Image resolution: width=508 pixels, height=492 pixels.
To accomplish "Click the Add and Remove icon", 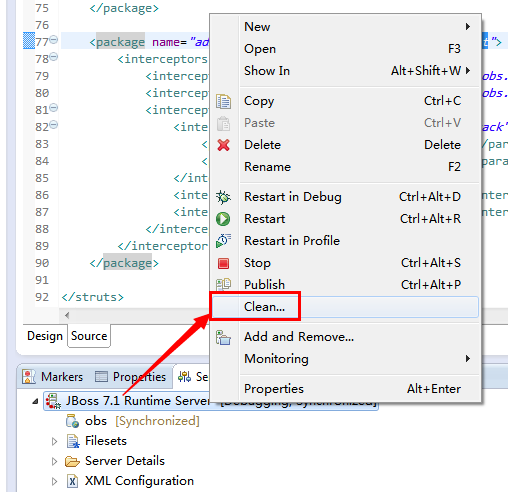I will click(223, 337).
